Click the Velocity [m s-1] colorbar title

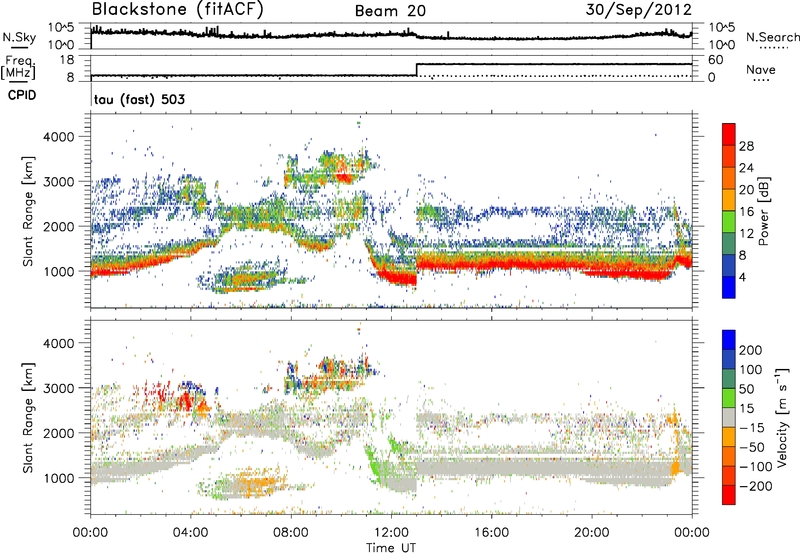coord(782,418)
